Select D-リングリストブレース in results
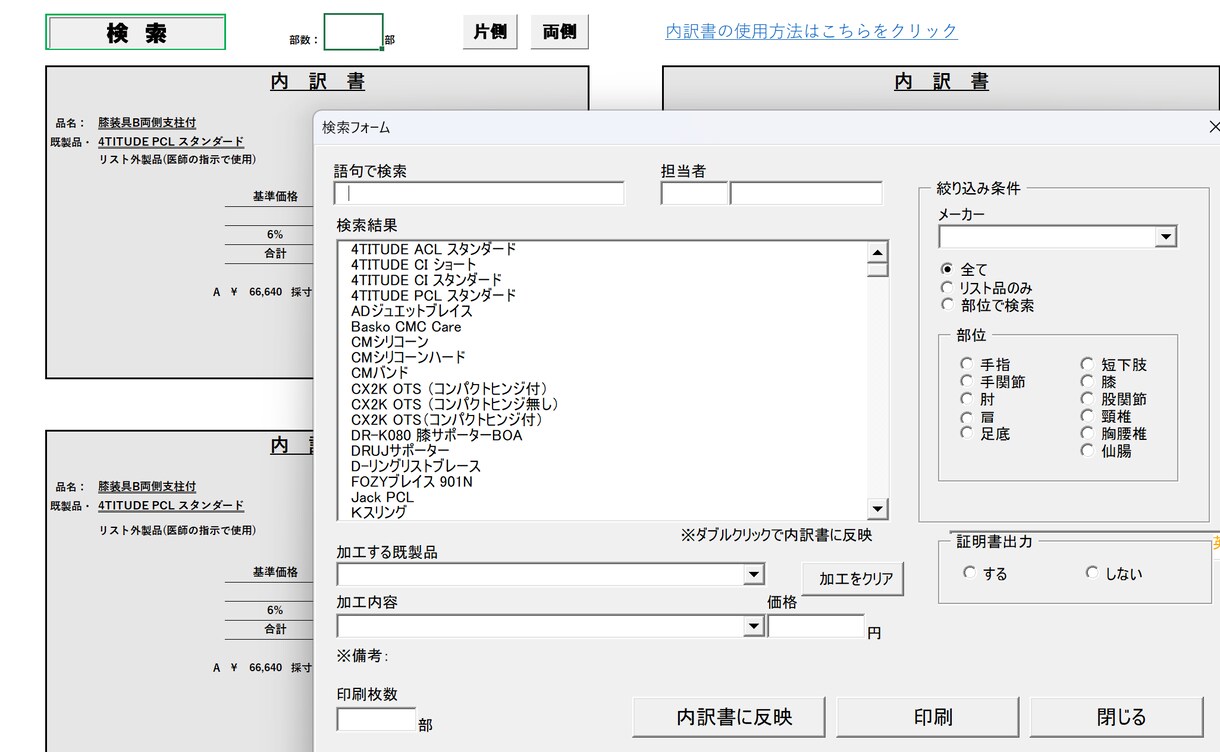 (415, 466)
